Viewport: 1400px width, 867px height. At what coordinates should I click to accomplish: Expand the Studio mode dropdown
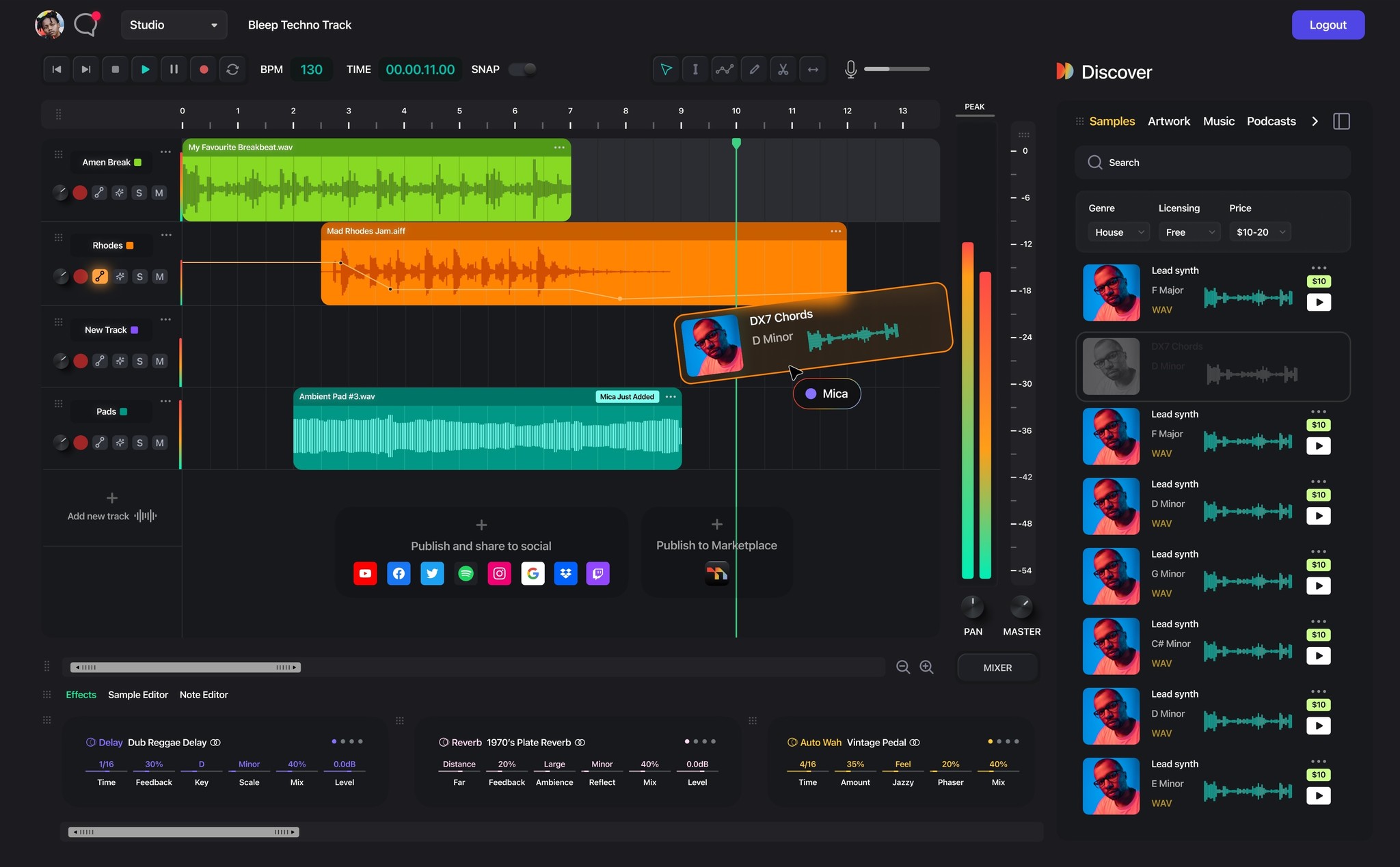coord(174,25)
